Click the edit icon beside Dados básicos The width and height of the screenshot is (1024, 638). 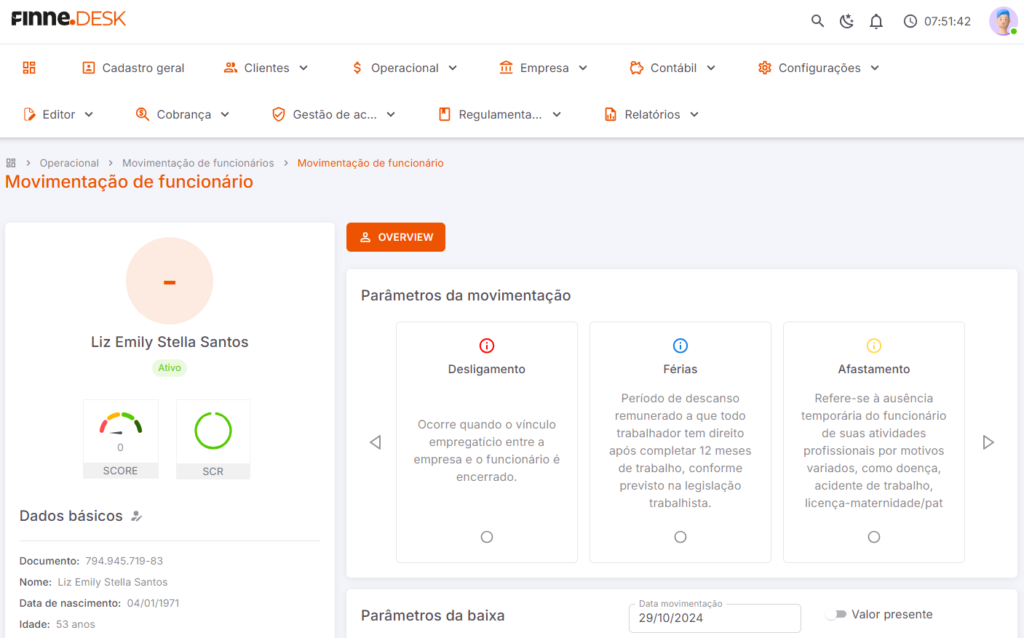tap(136, 516)
